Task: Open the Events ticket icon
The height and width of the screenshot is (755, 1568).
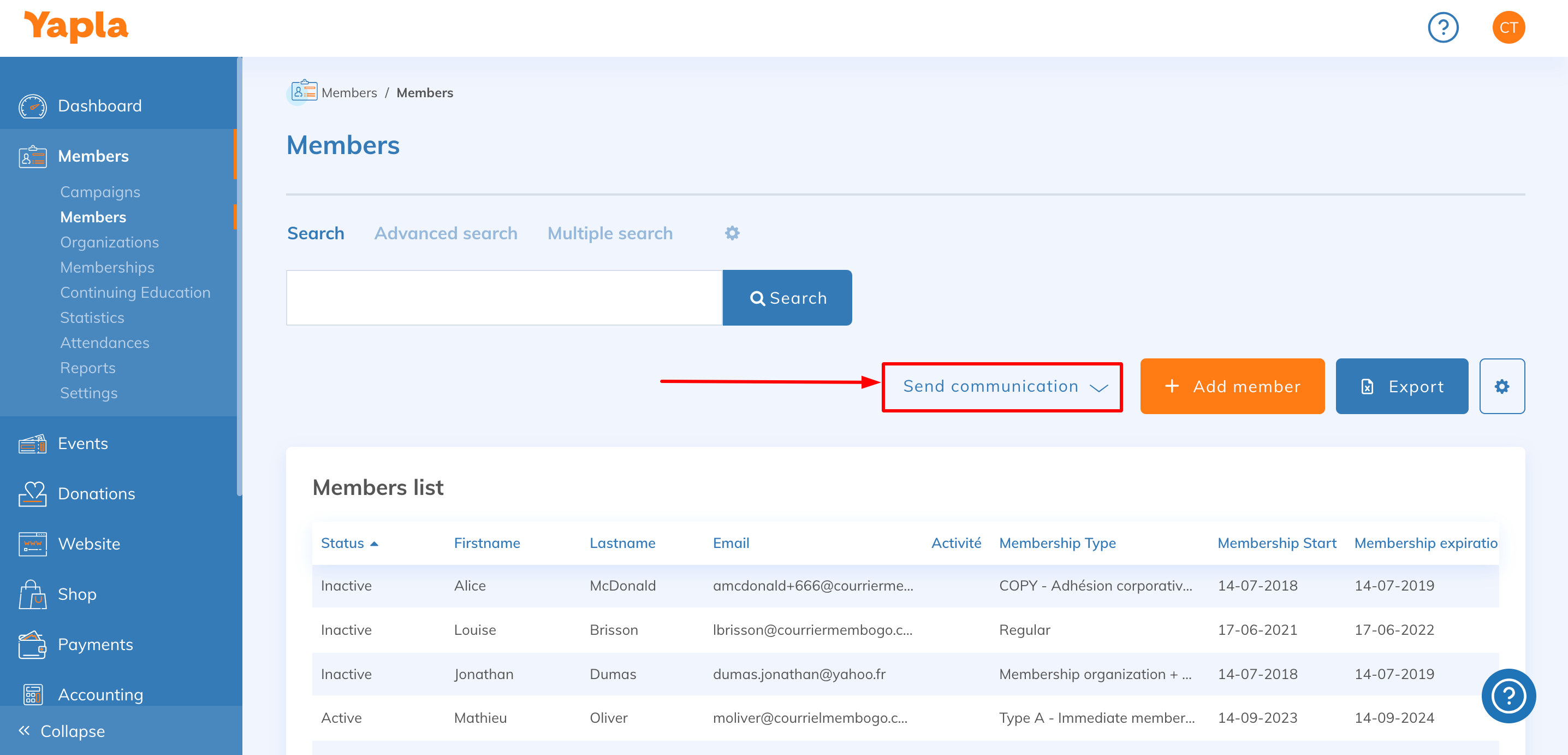Action: pyautogui.click(x=32, y=444)
